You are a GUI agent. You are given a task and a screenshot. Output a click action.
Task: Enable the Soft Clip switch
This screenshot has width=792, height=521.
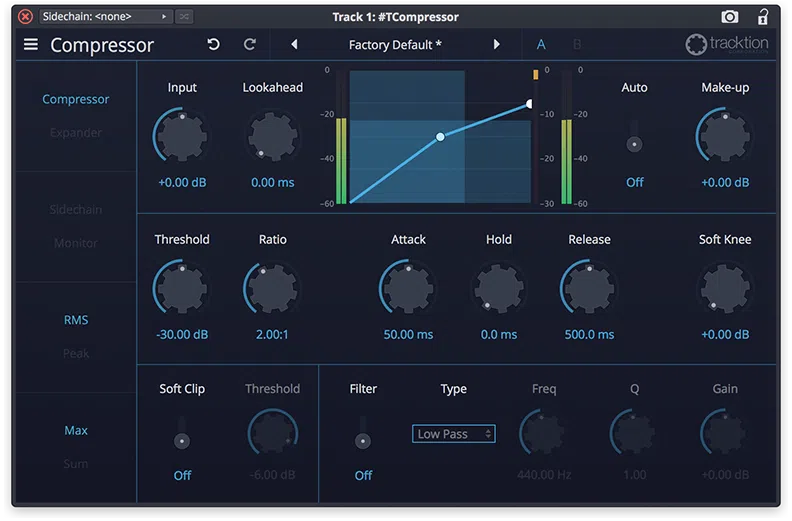point(182,434)
